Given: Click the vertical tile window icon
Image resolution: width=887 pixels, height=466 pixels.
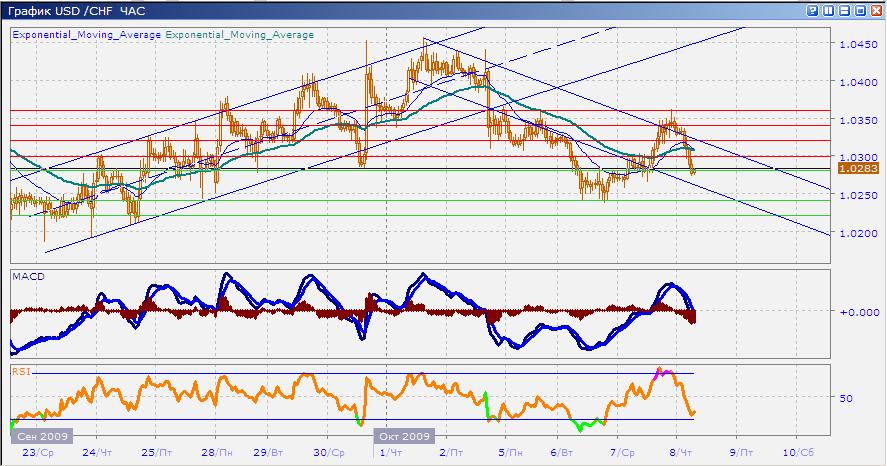Looking at the screenshot, I should tap(826, 11).
